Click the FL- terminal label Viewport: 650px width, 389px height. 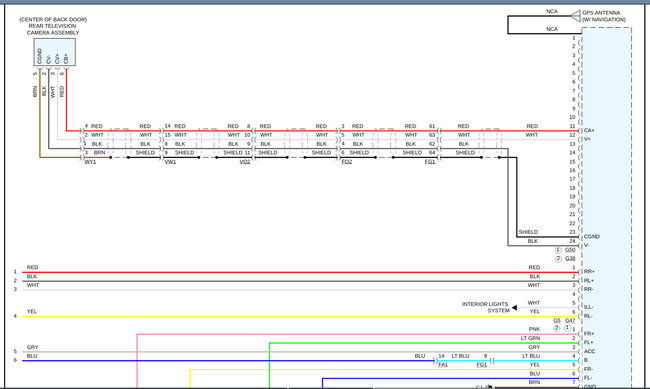588,378
